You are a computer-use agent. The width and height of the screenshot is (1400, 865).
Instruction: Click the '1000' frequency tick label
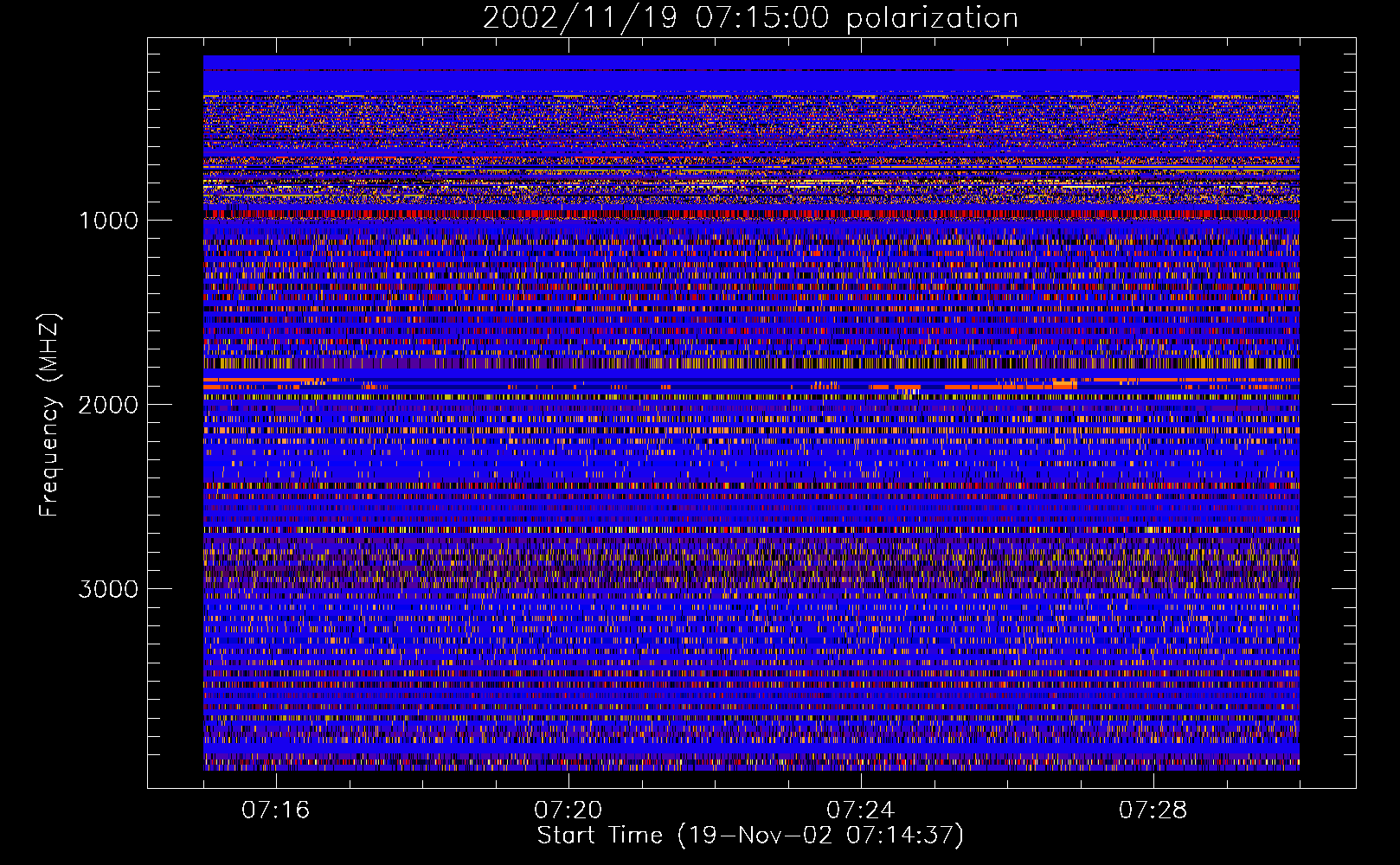coord(108,221)
